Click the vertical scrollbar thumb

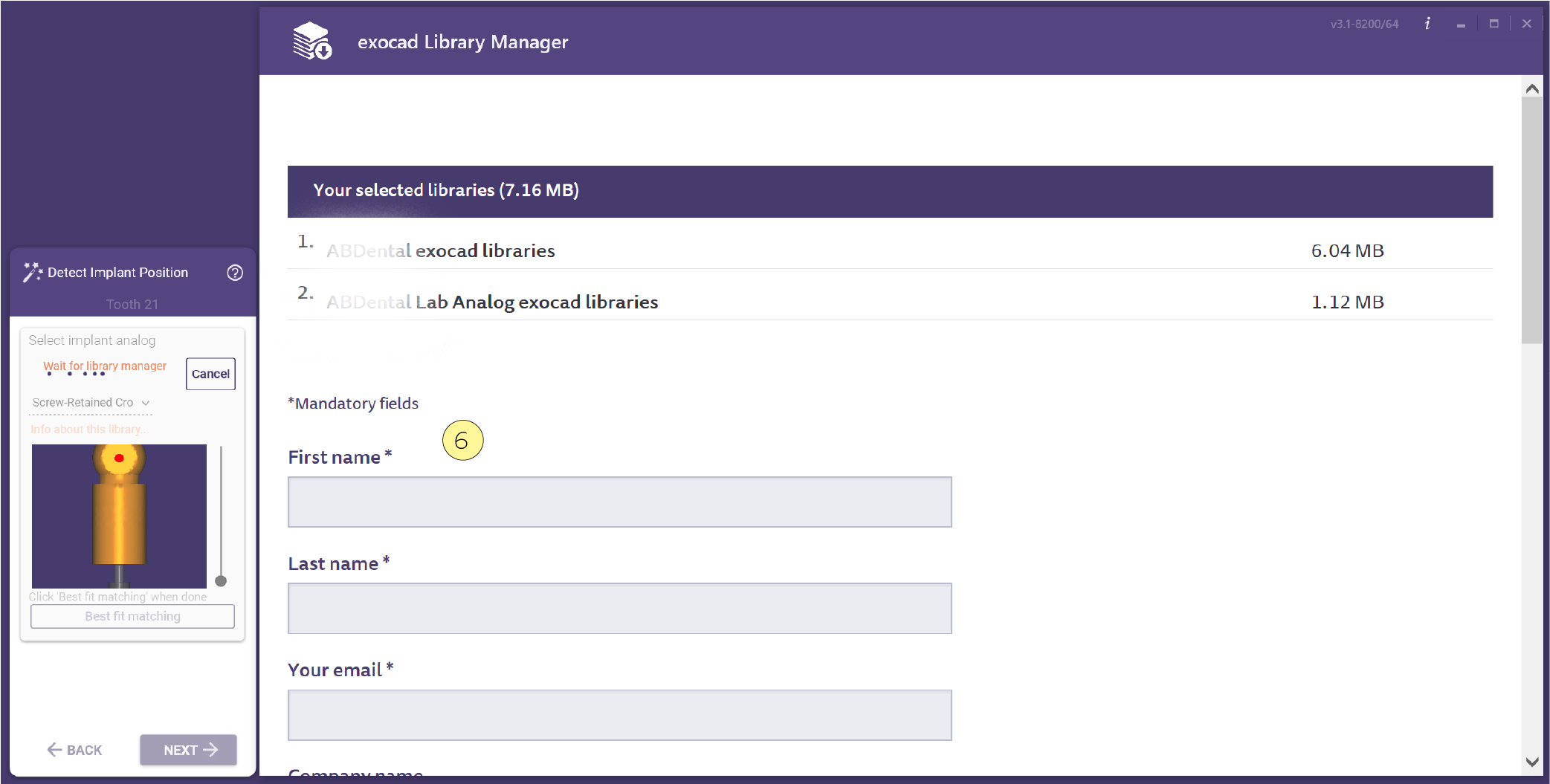1532,221
